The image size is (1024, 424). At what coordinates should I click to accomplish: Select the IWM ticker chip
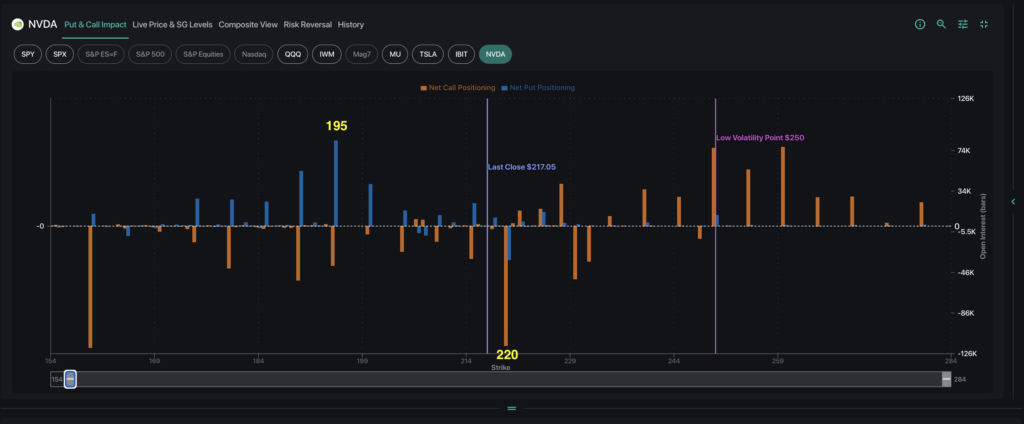point(327,54)
